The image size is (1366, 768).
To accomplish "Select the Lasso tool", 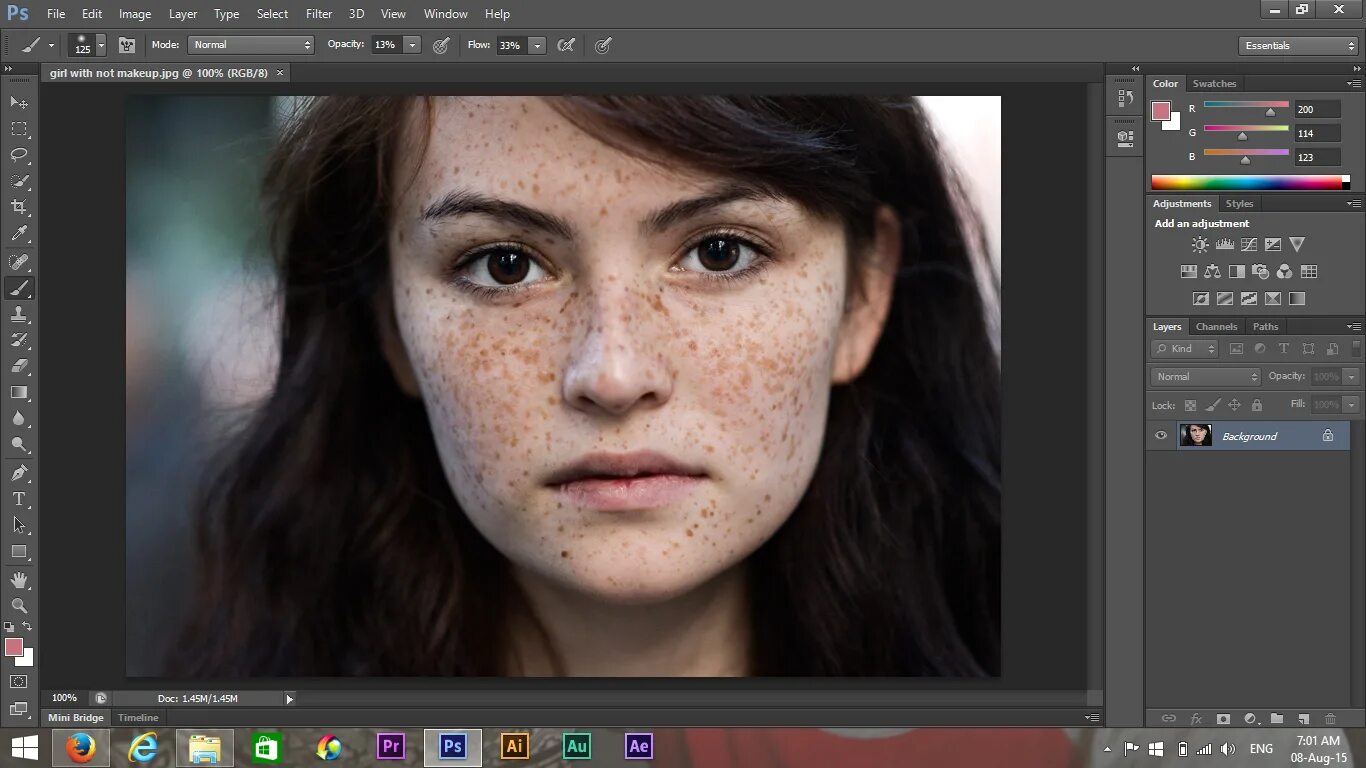I will point(19,155).
